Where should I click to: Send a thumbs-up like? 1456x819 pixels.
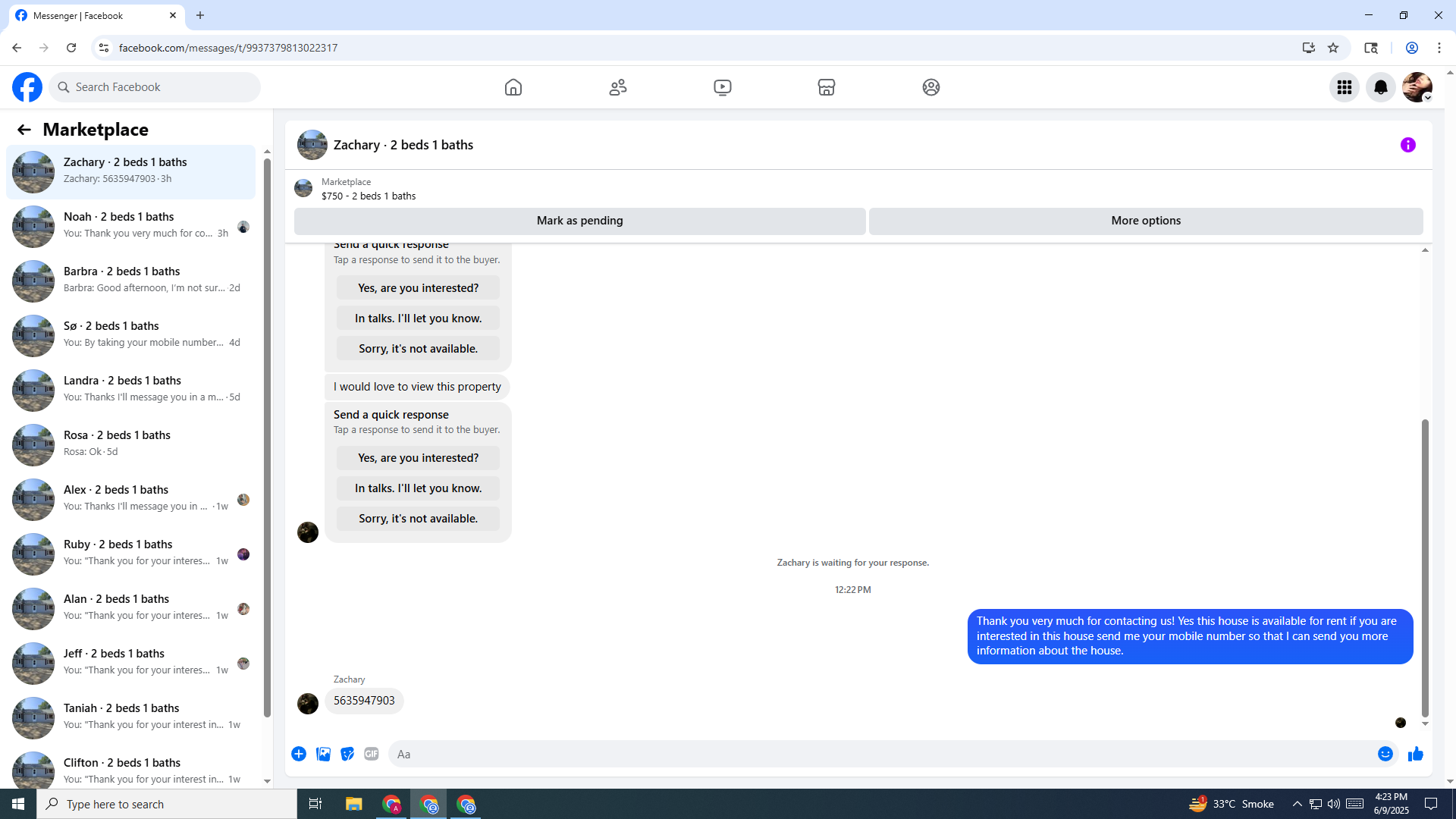click(x=1416, y=754)
